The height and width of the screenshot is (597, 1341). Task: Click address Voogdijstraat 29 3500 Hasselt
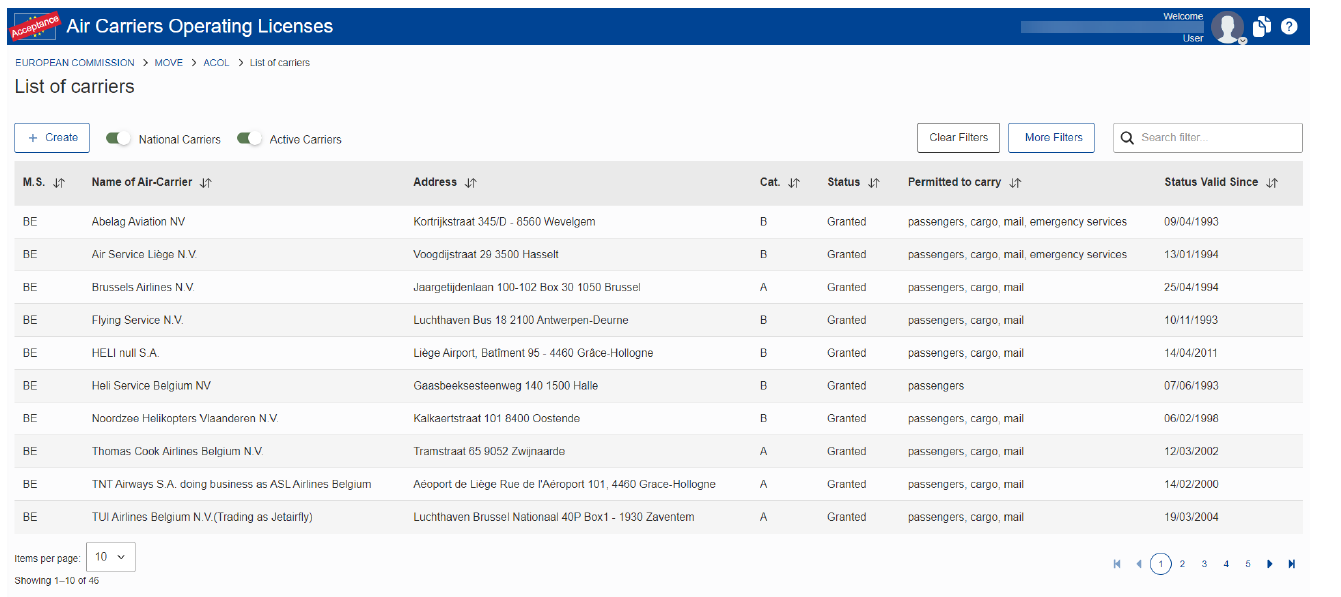486,255
